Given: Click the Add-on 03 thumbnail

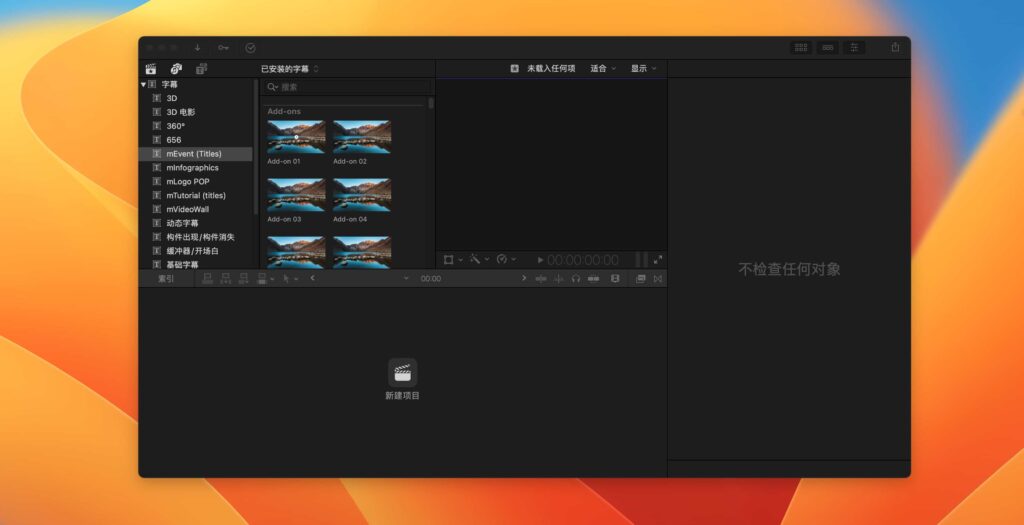Looking at the screenshot, I should 296,195.
